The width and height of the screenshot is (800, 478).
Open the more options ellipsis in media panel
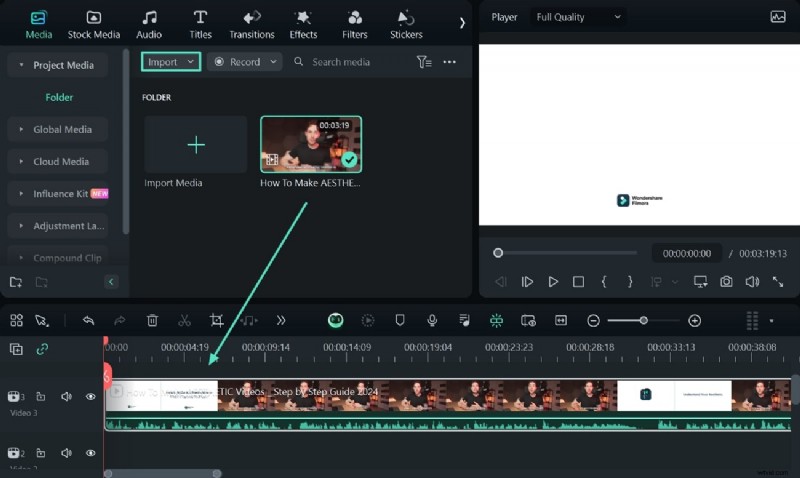(x=449, y=62)
